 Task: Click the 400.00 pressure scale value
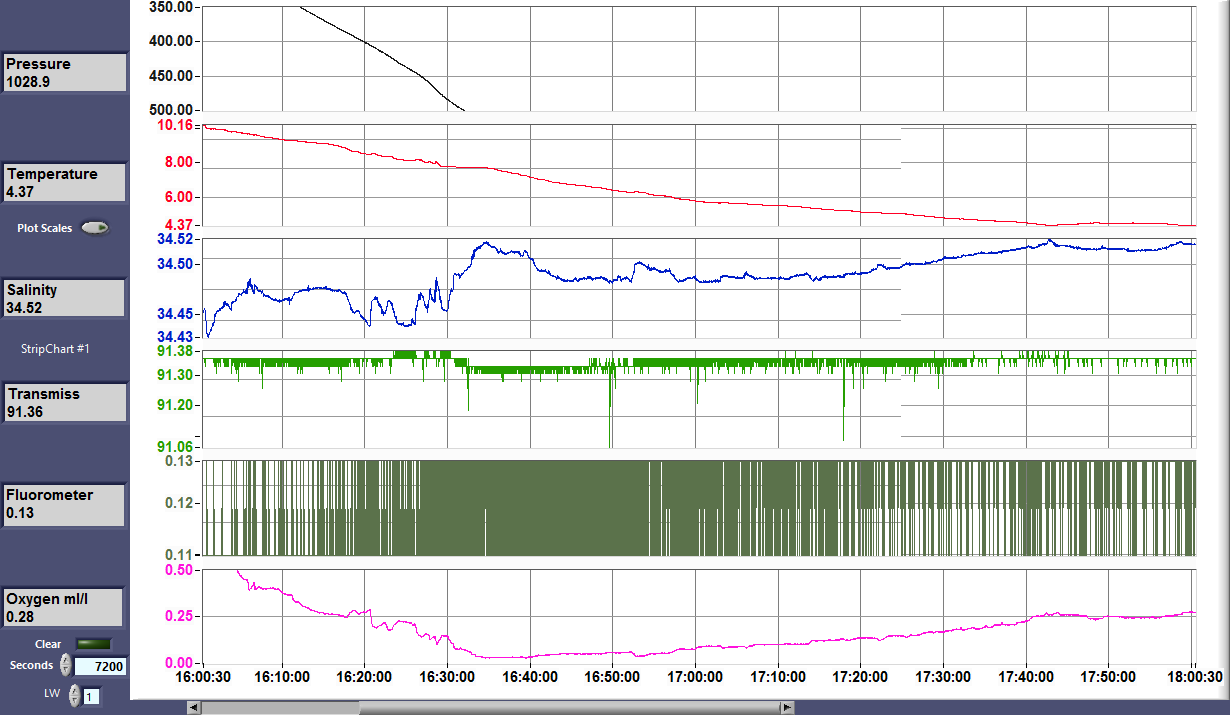point(171,41)
